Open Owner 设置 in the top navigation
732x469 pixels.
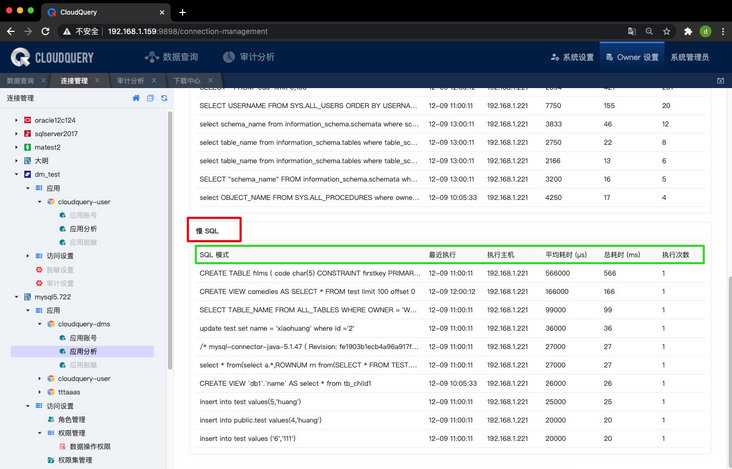[x=630, y=58]
